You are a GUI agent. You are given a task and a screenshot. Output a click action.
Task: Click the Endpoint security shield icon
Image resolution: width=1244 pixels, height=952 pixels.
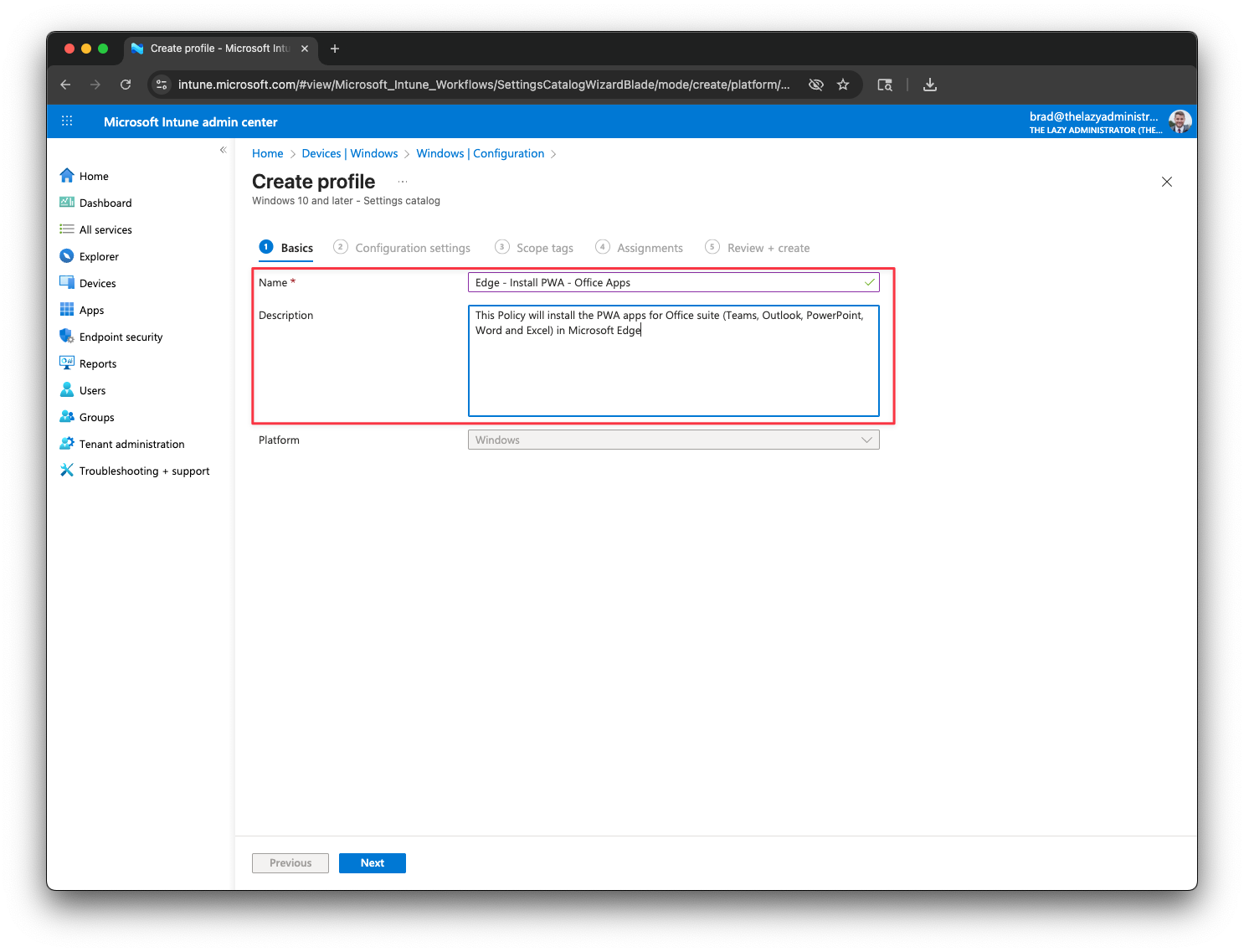click(67, 336)
